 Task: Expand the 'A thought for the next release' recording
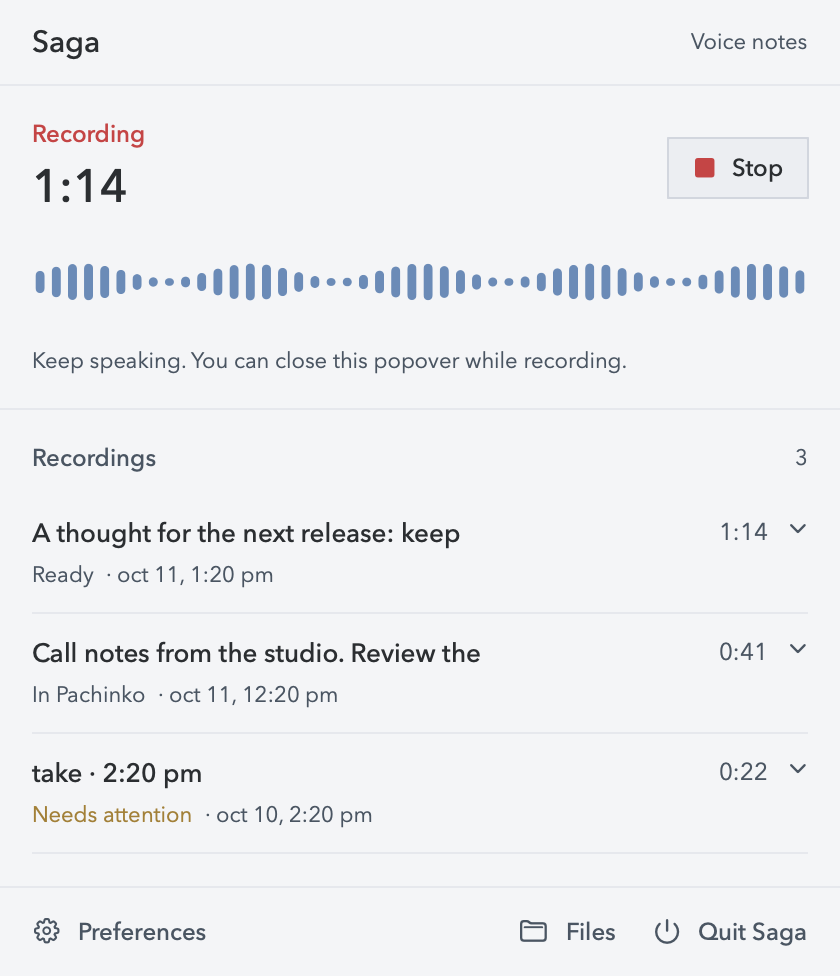[798, 529]
